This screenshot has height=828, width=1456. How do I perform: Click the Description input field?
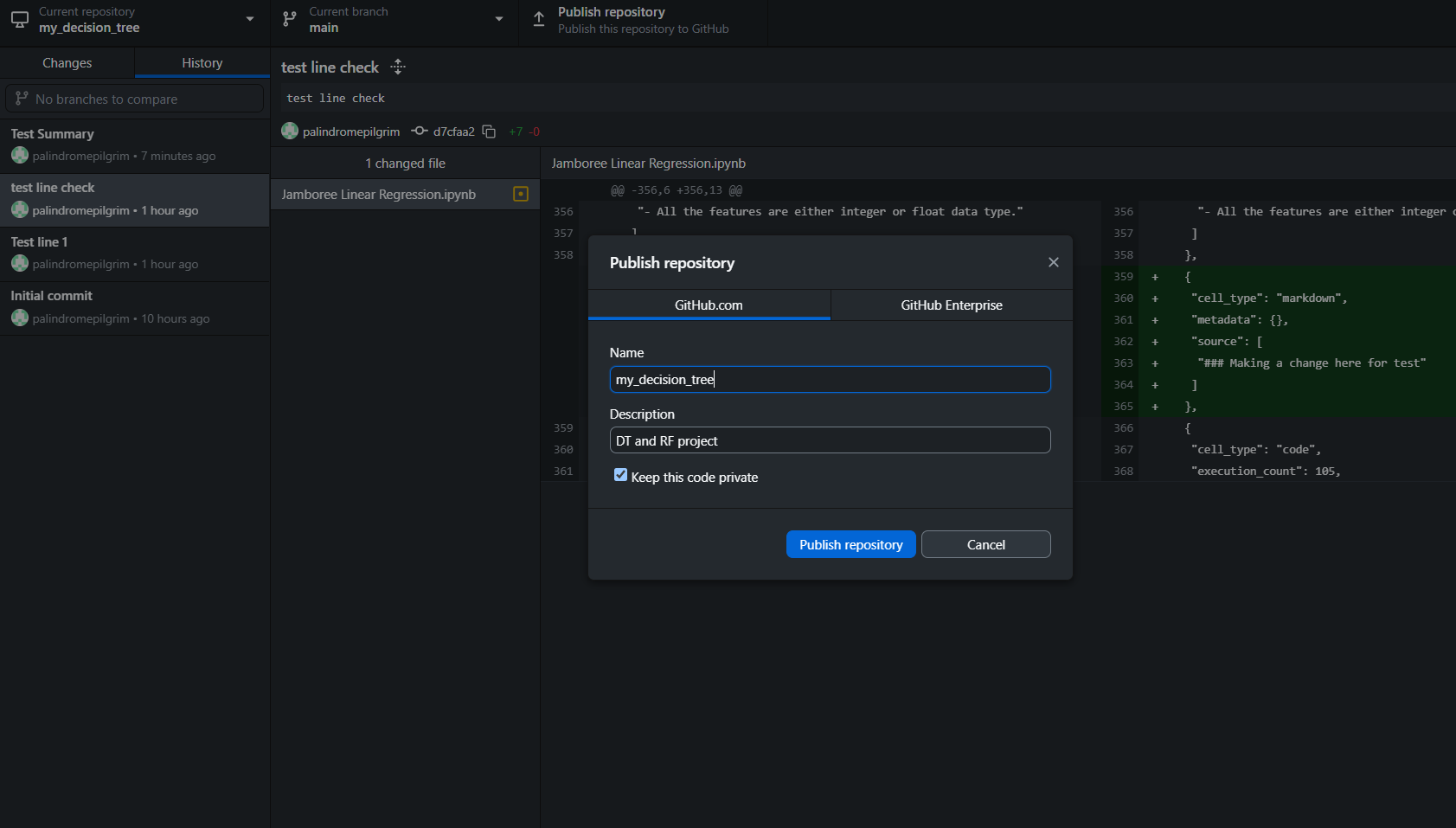[829, 440]
